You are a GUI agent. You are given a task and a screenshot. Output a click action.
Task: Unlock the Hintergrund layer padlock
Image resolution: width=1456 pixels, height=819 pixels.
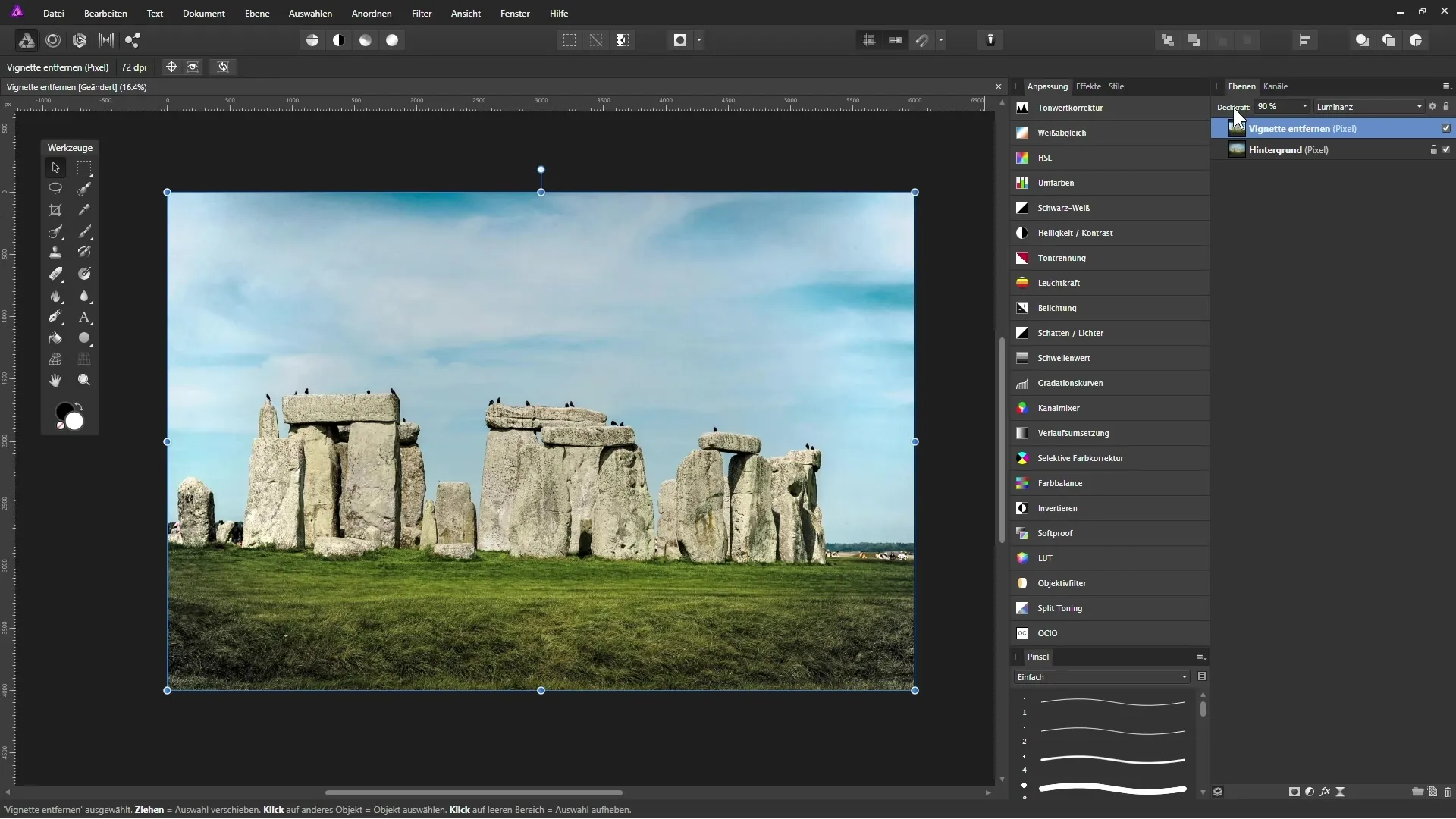coord(1433,149)
